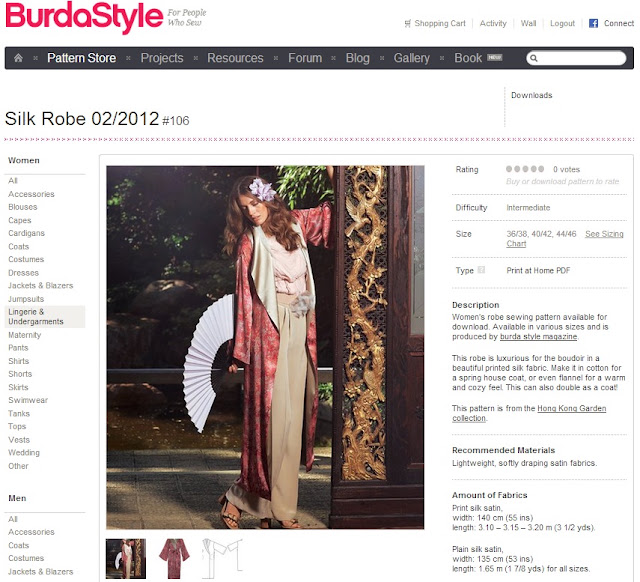Select technical line drawing thumbnail
The image size is (640, 582).
tap(223, 559)
